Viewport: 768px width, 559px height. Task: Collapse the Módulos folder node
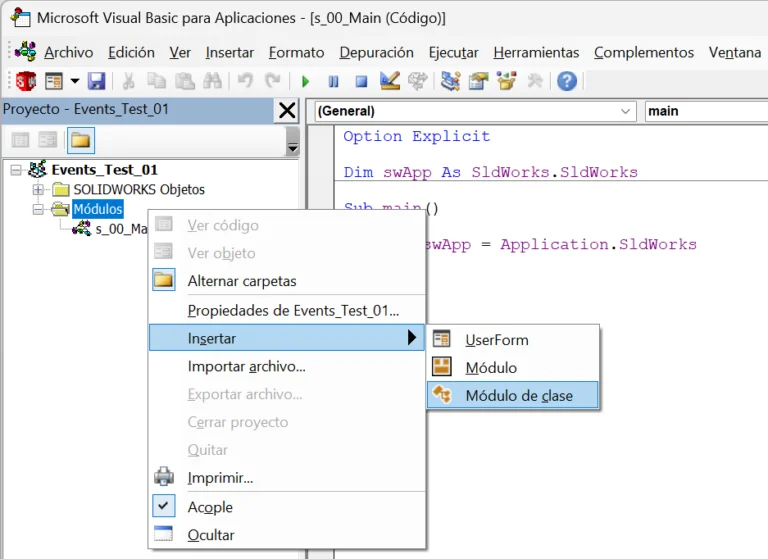pyautogui.click(x=38, y=209)
